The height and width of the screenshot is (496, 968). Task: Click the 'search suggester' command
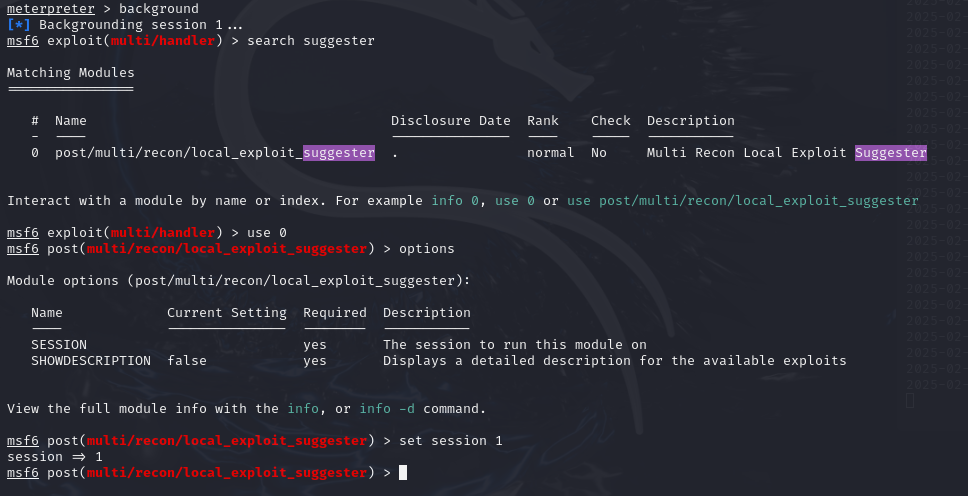(311, 41)
